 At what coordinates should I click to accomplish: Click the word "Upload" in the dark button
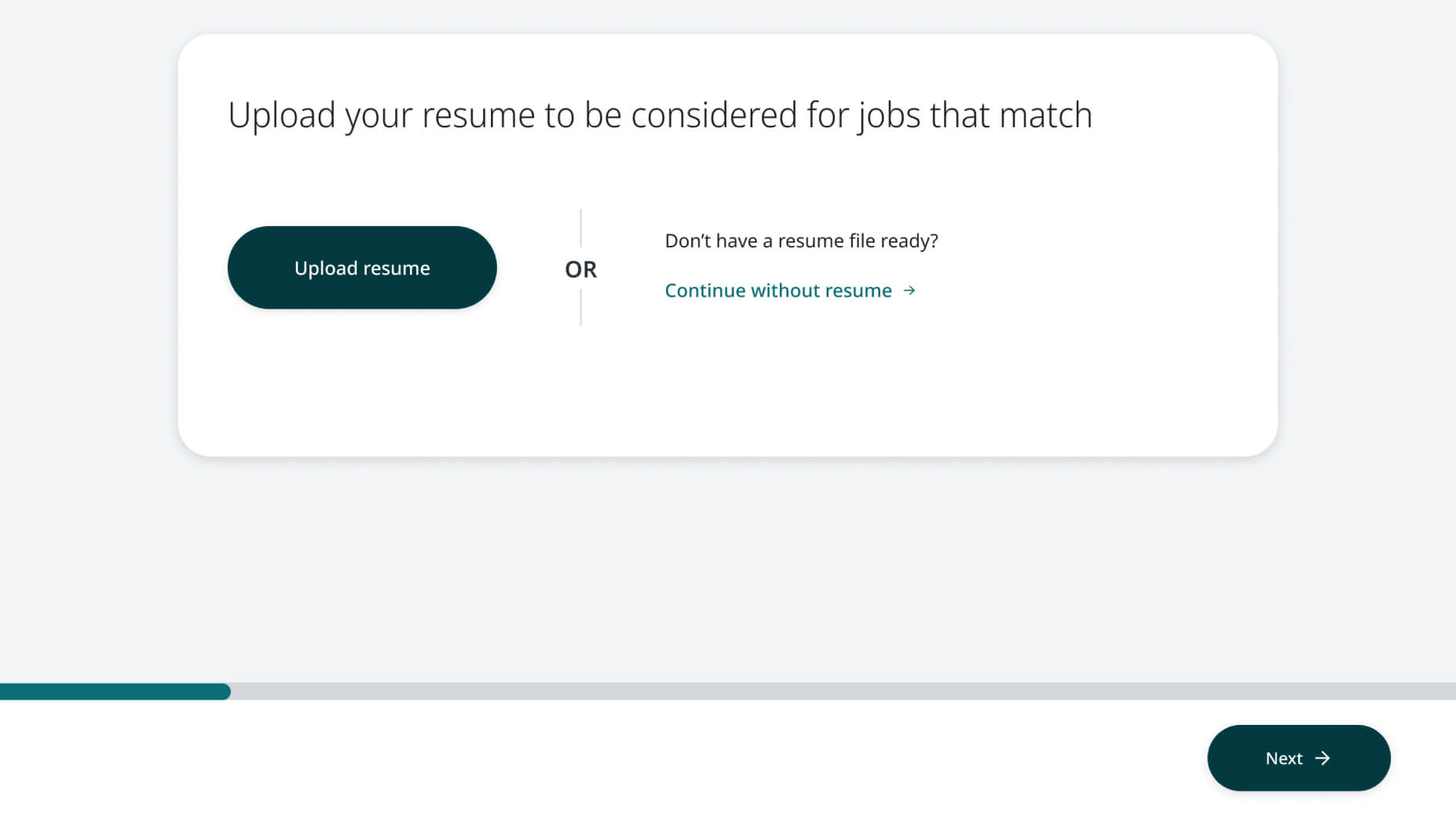coord(326,269)
